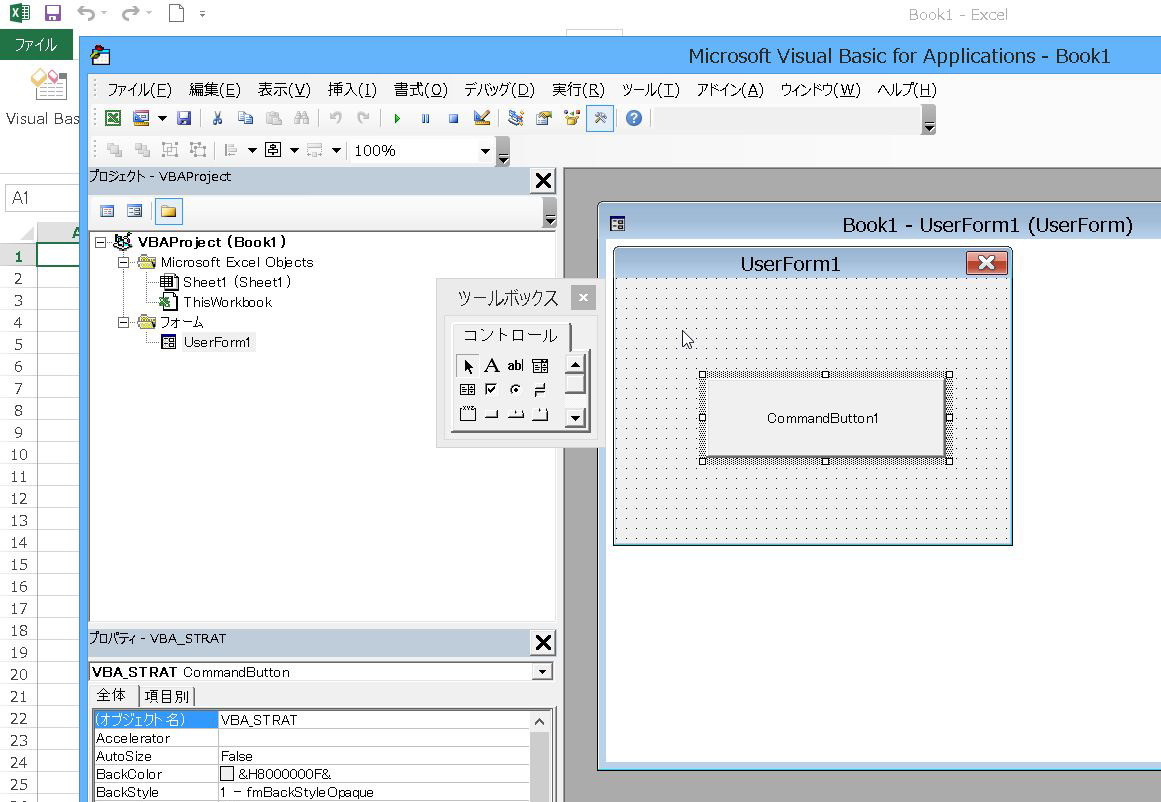
Task: Click the Copy icon in VBA toolbar
Action: pyautogui.click(x=245, y=118)
